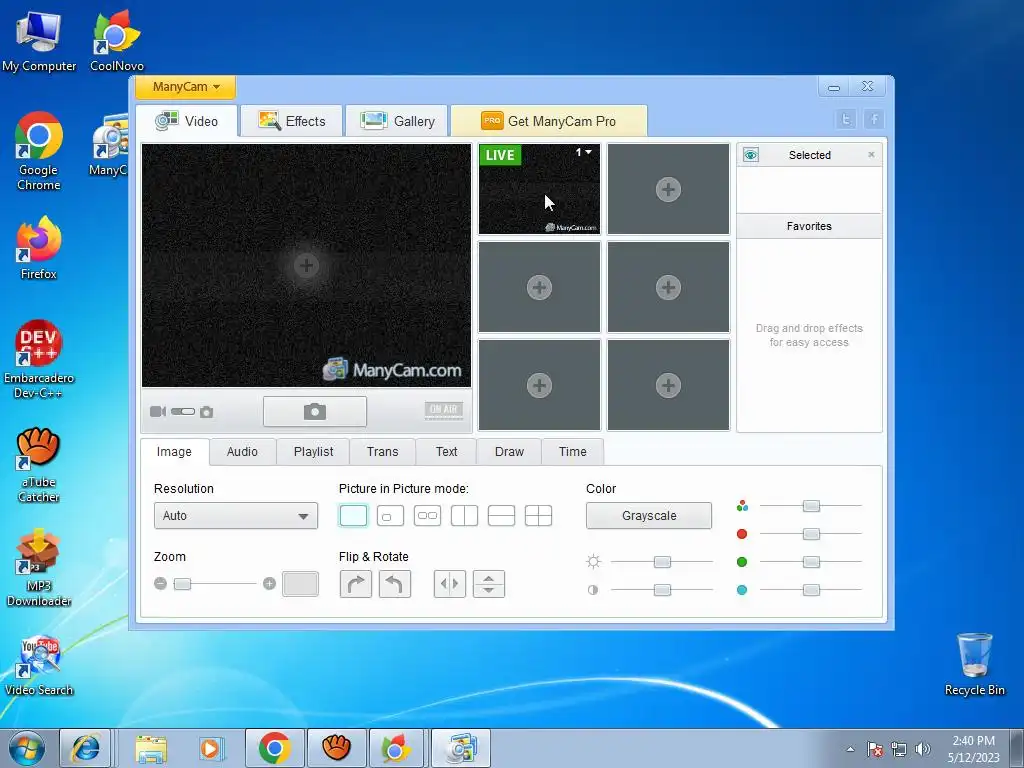The image size is (1024, 768).
Task: Select two small windows PiP mode
Action: 427,515
